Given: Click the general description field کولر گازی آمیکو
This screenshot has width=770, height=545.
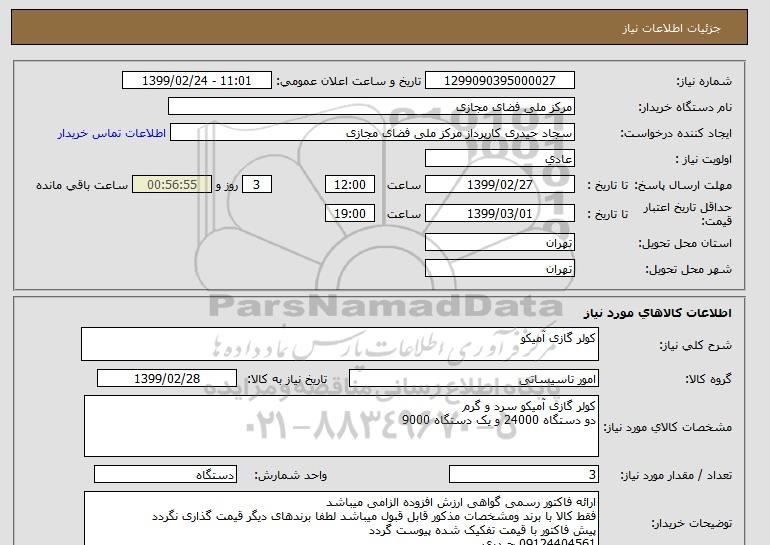Looking at the screenshot, I should pyautogui.click(x=340, y=344).
